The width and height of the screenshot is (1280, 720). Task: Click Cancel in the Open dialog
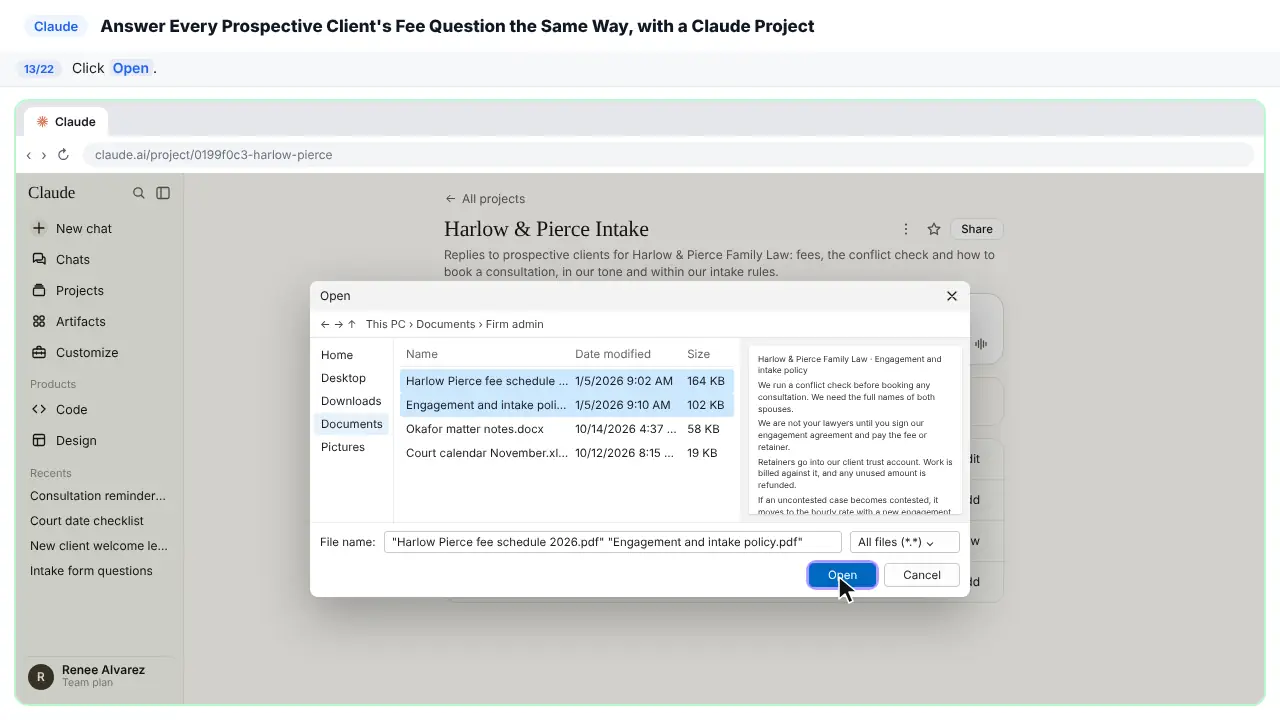922,575
